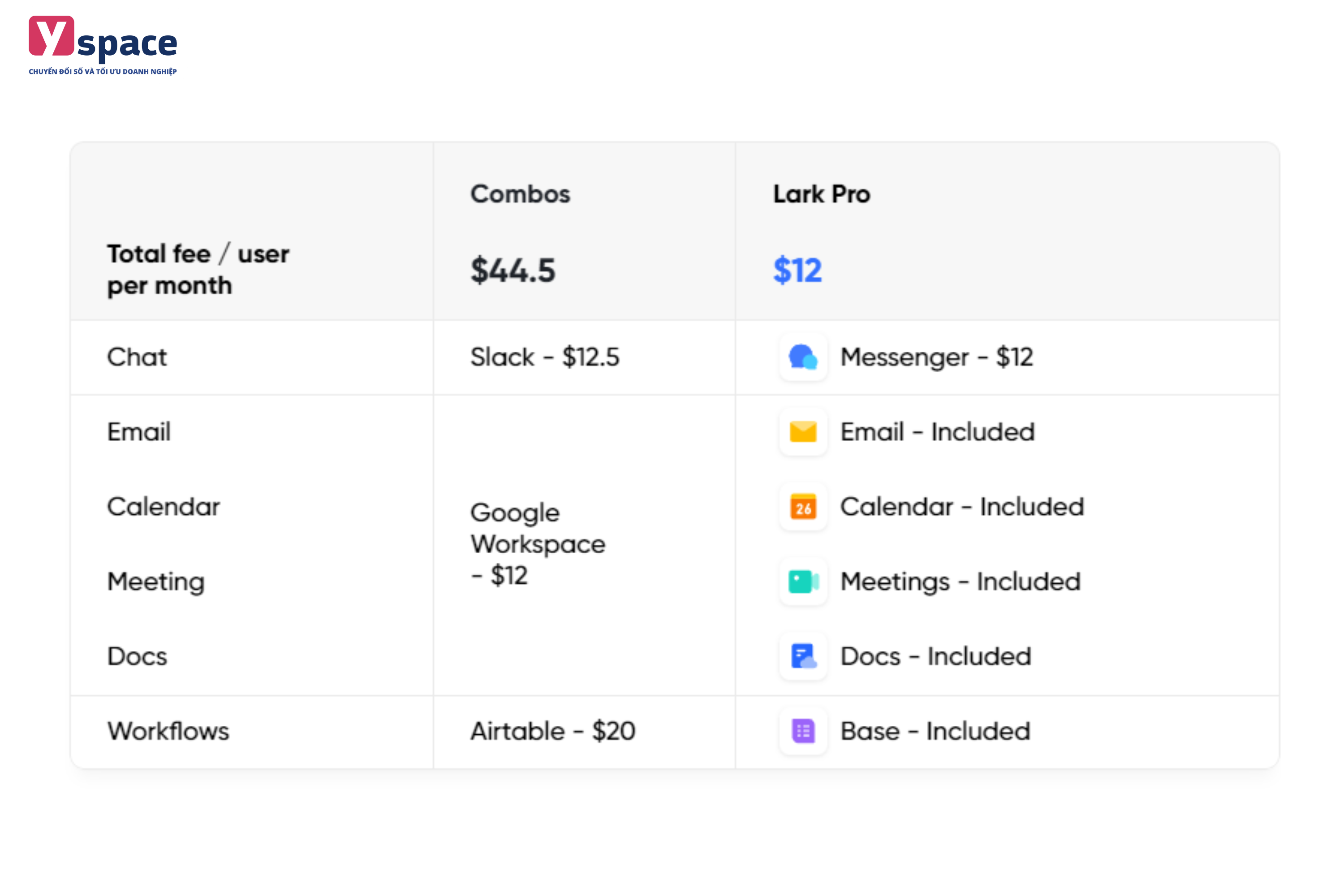Select the 'Meeting' row label
The image size is (1344, 896).
point(156,582)
